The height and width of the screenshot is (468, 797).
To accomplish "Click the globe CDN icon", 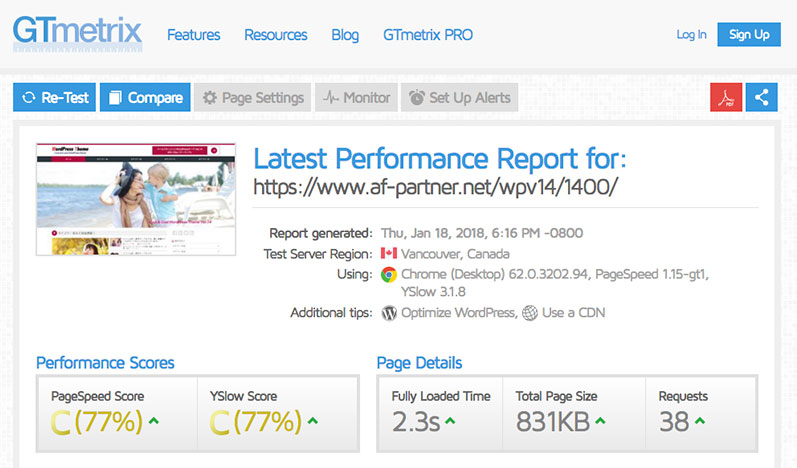I will [x=530, y=313].
